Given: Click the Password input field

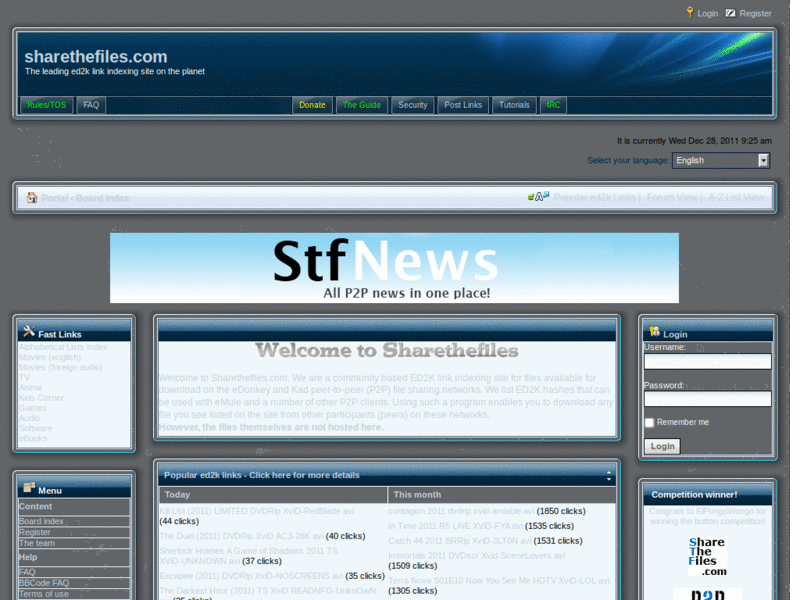Looking at the screenshot, I should (x=708, y=399).
